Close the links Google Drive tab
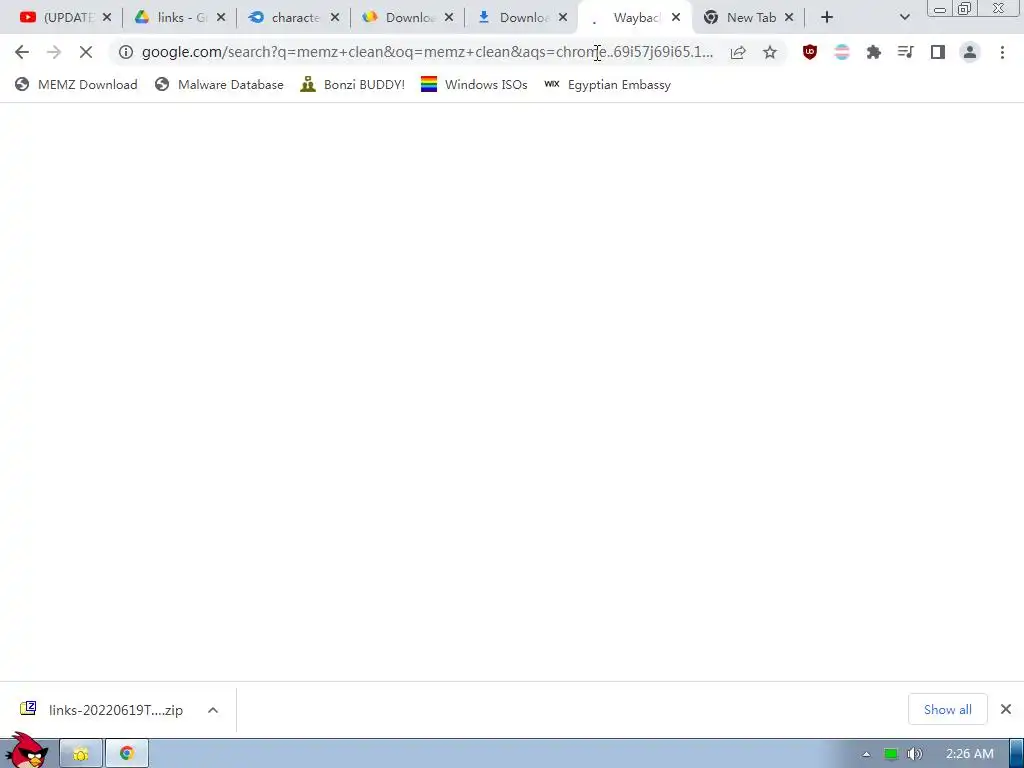Screen dimensions: 1024x768 tap(221, 18)
